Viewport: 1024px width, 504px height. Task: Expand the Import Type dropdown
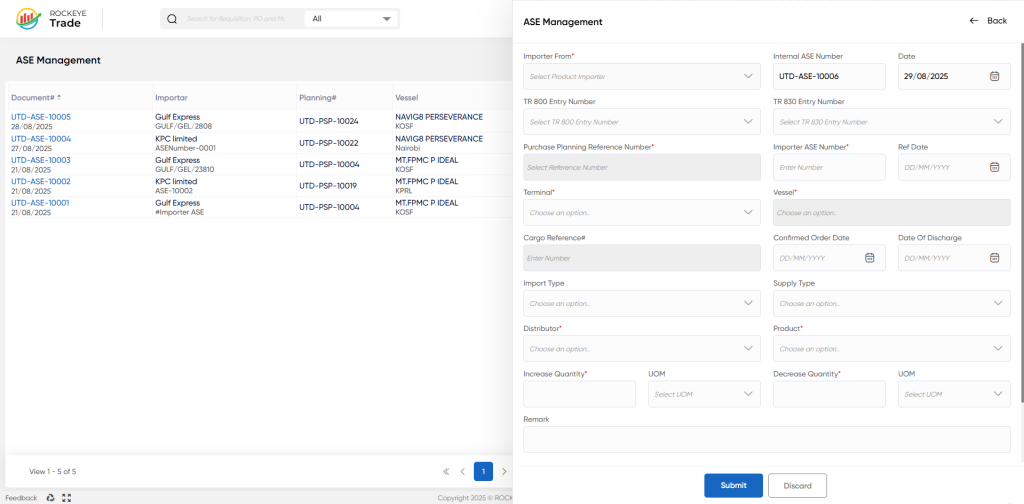coord(642,303)
